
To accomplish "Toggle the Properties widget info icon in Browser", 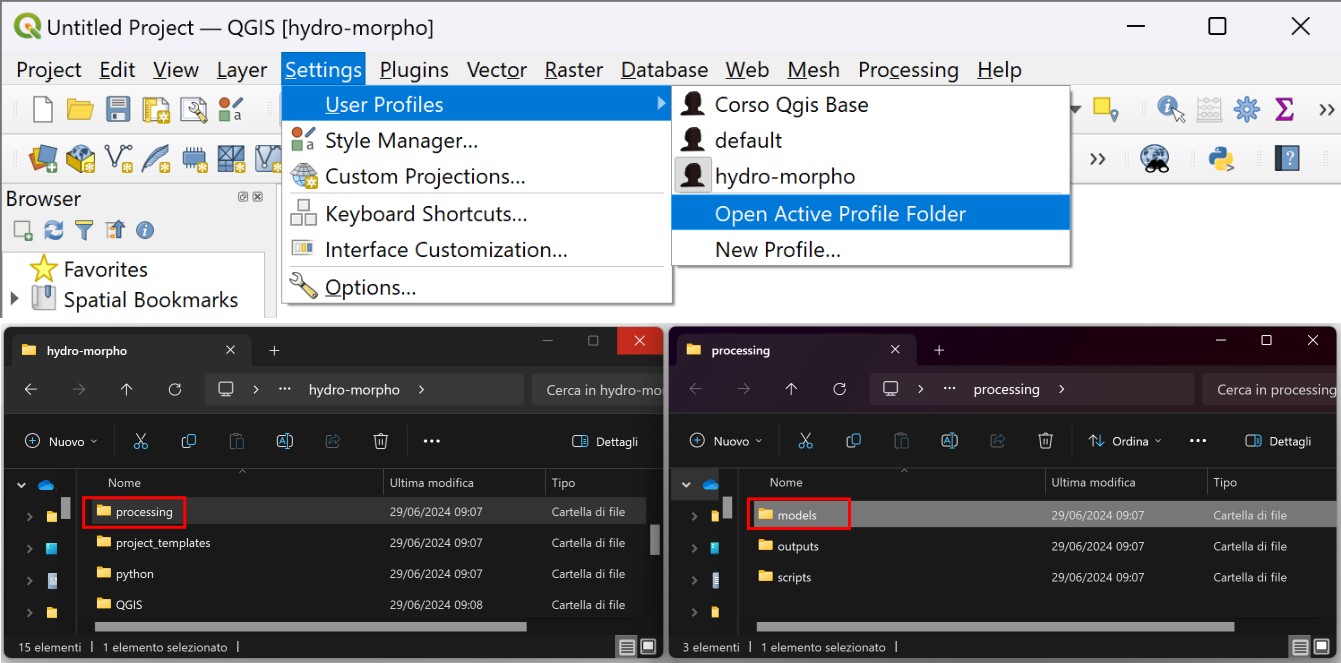I will [x=145, y=230].
